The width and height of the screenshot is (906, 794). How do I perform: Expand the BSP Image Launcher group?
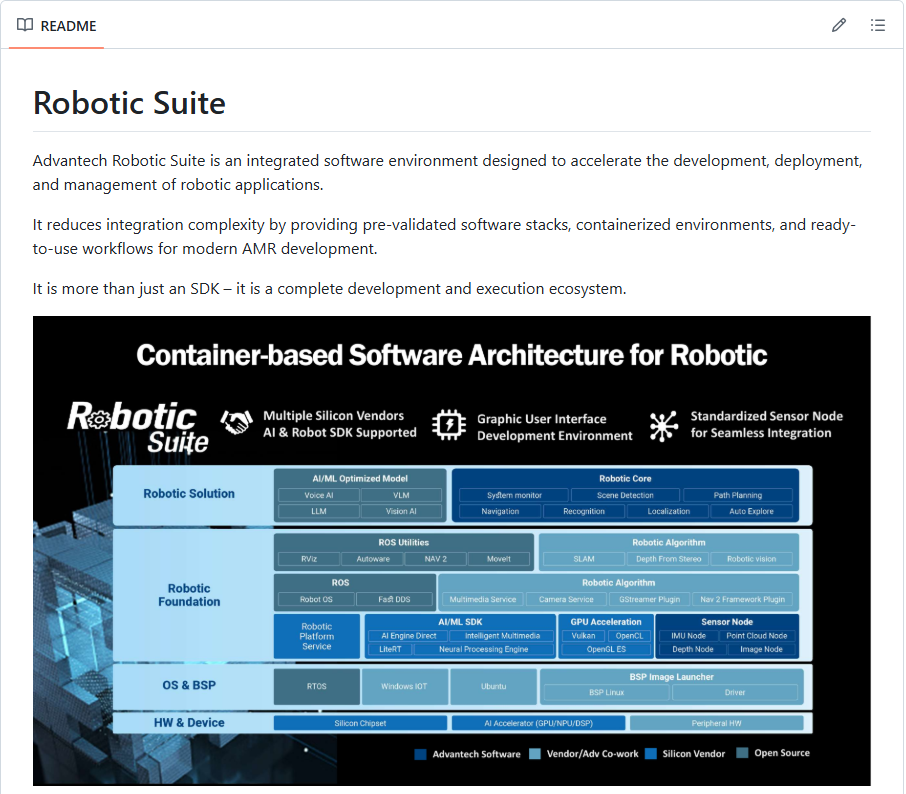[x=672, y=677]
